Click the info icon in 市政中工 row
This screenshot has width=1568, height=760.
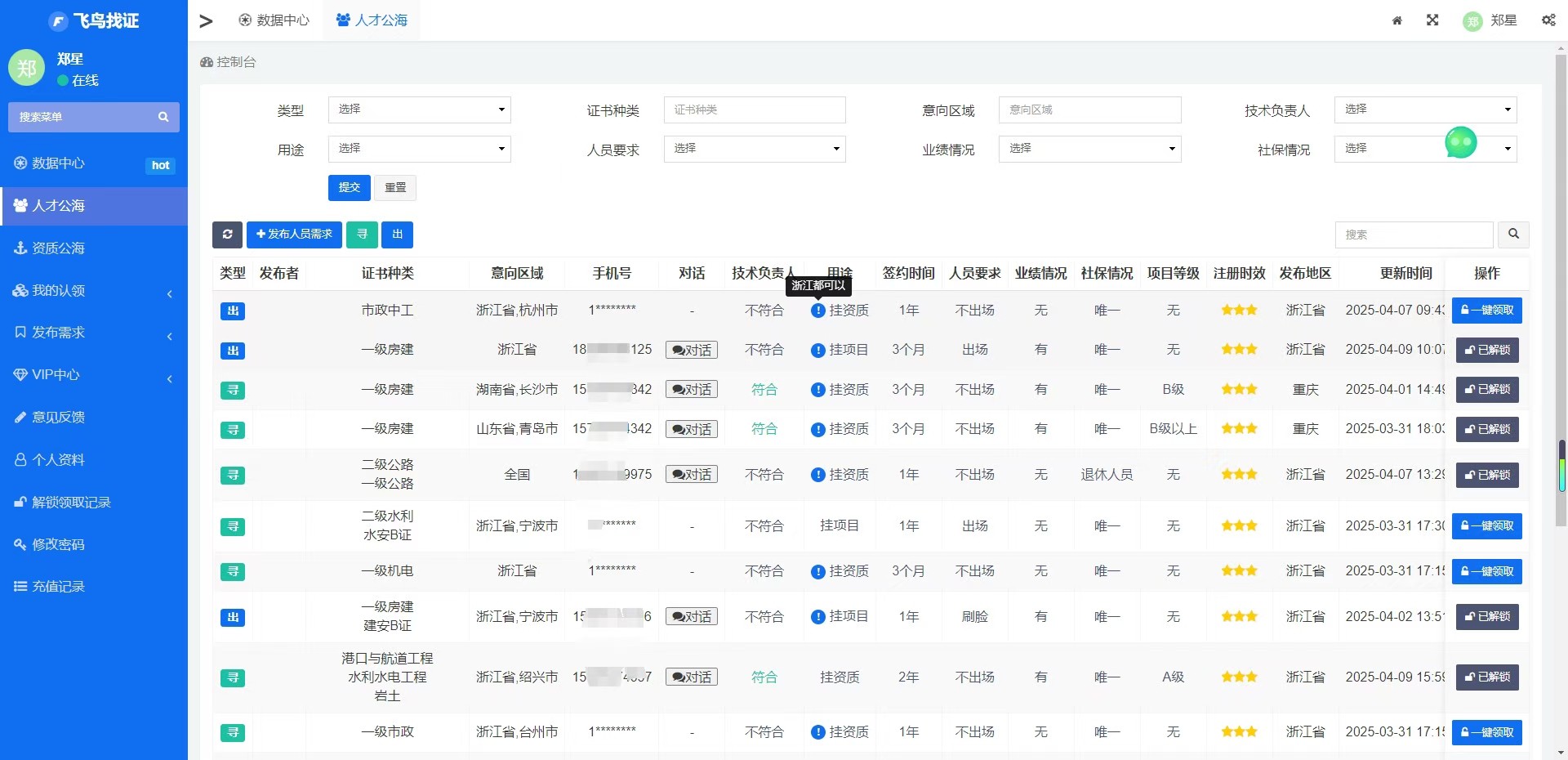(817, 311)
